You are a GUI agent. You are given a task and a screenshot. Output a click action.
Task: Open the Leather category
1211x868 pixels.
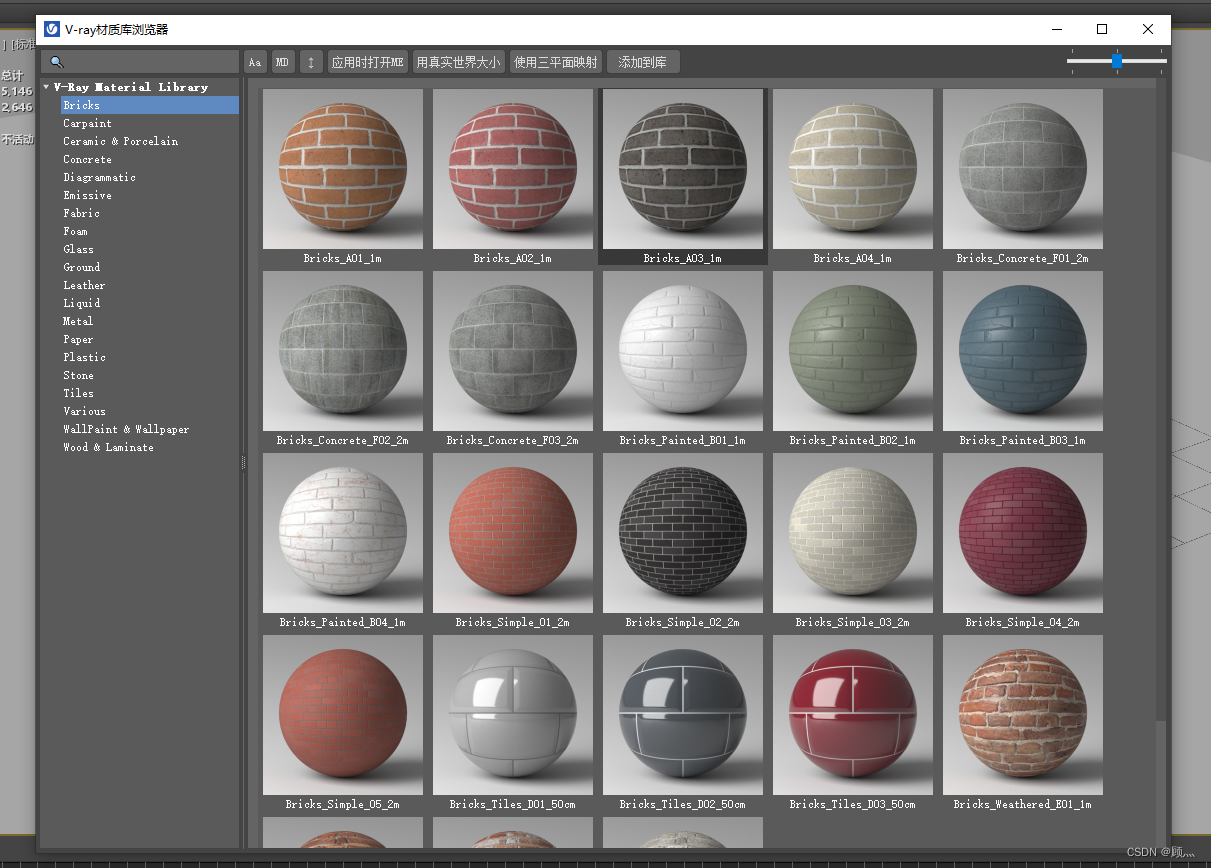click(x=84, y=285)
